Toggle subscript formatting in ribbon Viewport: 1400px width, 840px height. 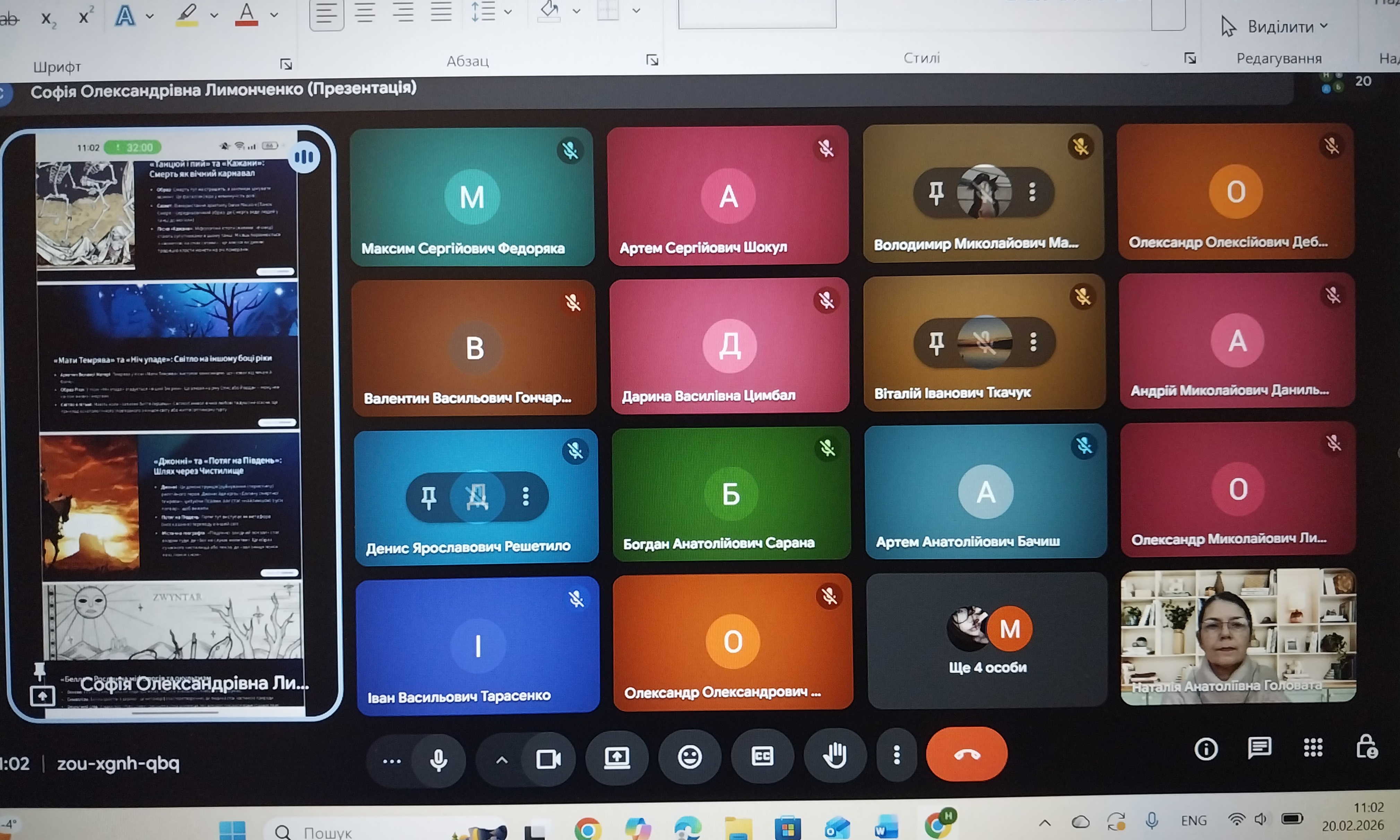click(49, 19)
